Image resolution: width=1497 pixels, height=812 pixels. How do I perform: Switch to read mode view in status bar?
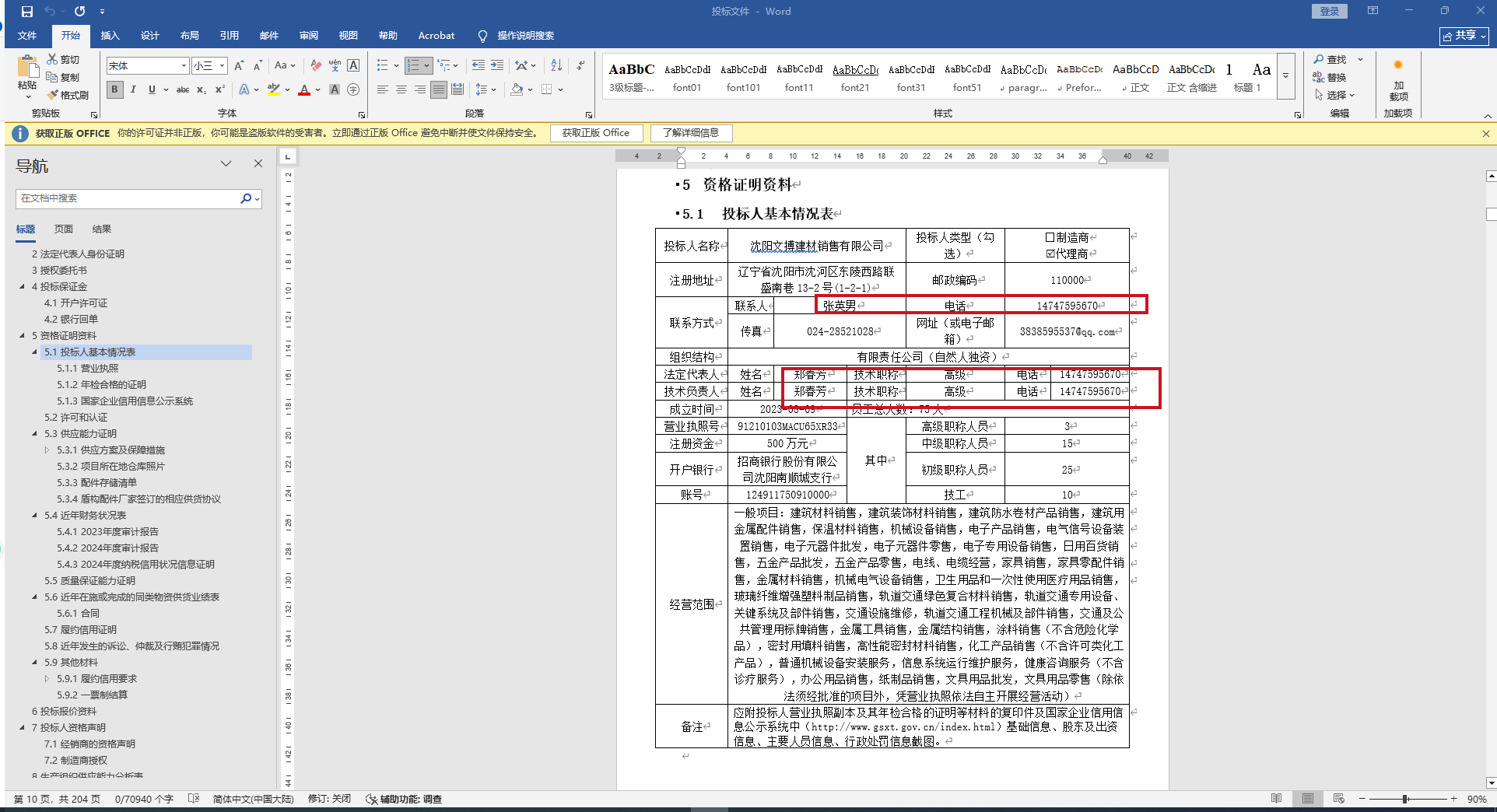[x=1277, y=799]
